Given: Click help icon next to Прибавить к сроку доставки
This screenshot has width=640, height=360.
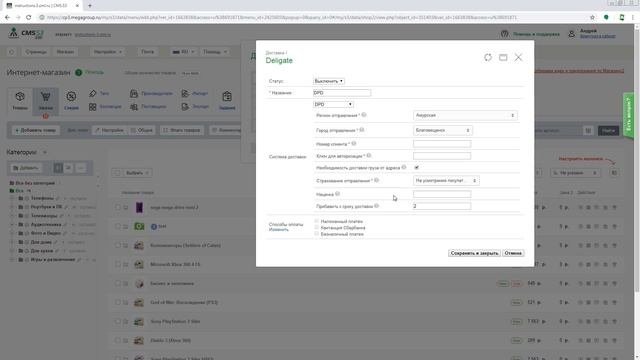Looking at the screenshot, I should point(377,206).
